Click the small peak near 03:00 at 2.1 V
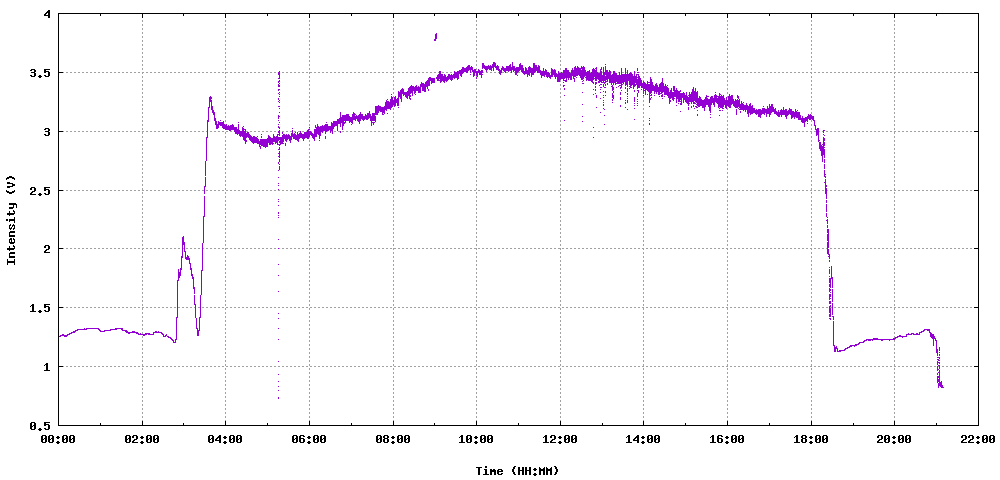This screenshot has width=1000, height=480. 183,238
